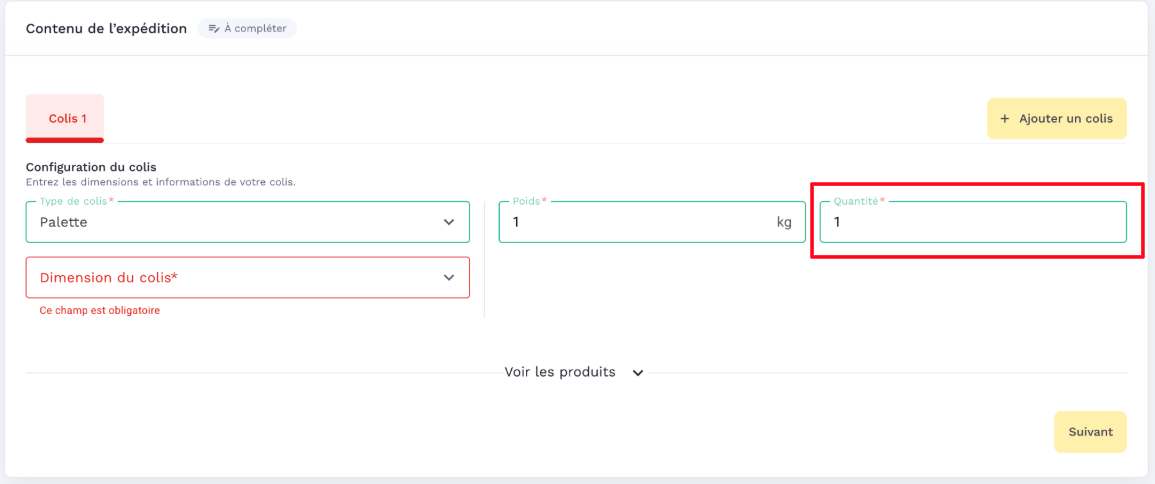Click the edit-list icon beside À compléter

[x=213, y=28]
